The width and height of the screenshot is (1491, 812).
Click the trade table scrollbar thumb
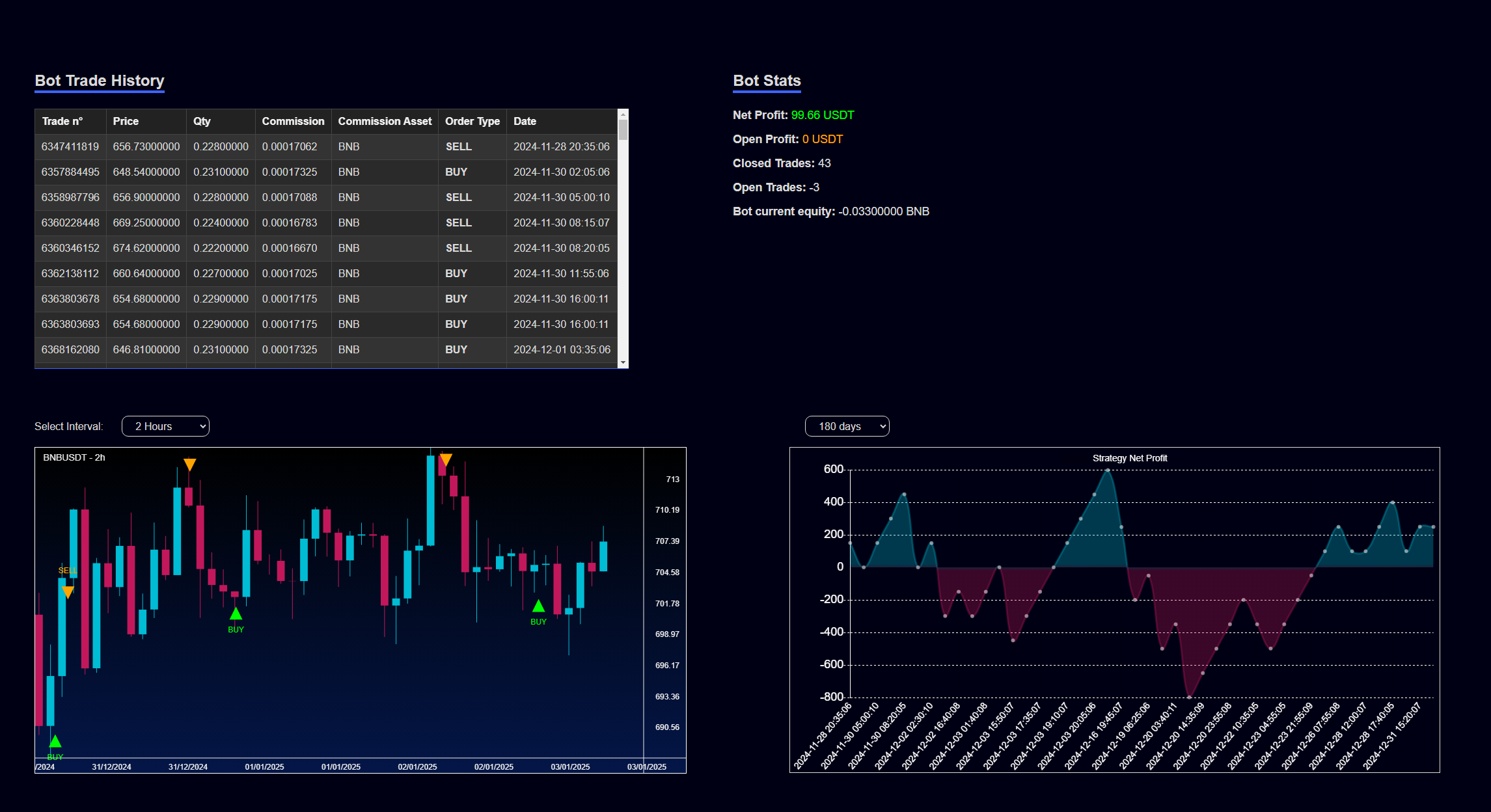(623, 129)
